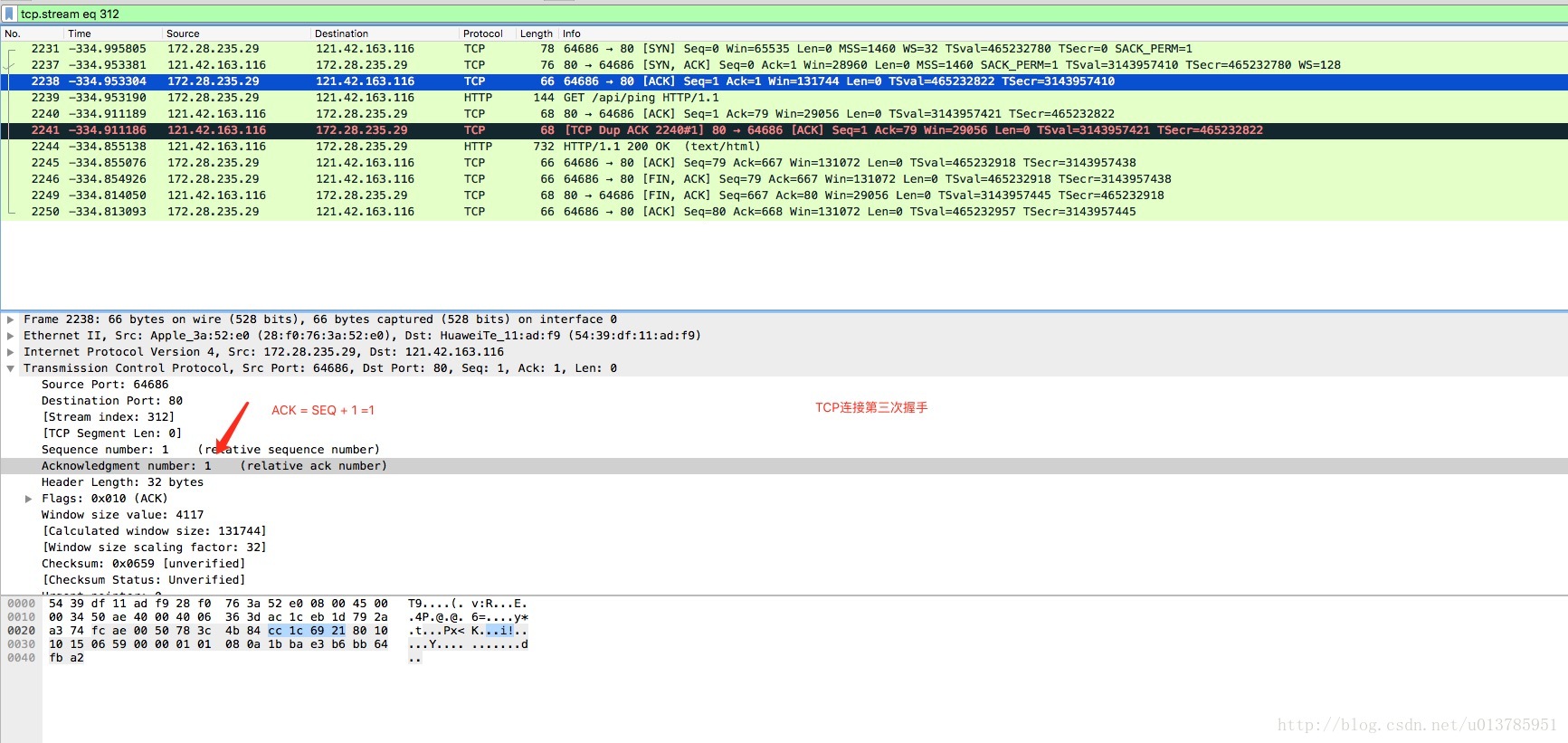Sort packets by the Time column header
The height and width of the screenshot is (743, 1568).
click(x=113, y=33)
